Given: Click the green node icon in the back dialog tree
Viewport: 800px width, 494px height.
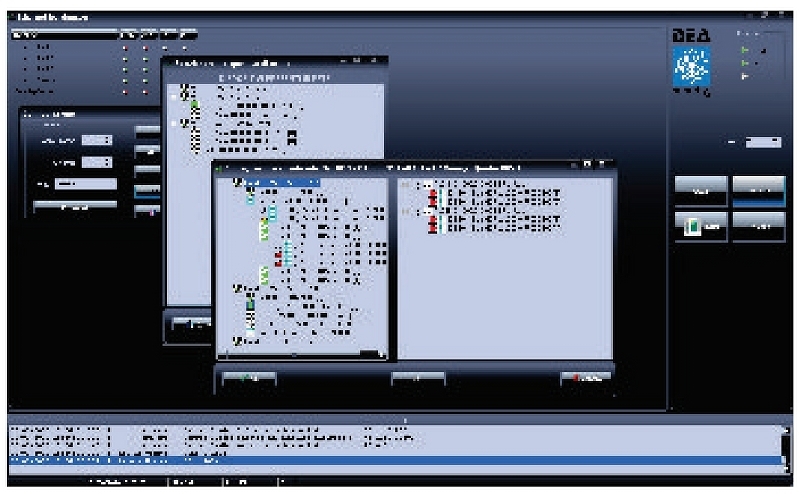Looking at the screenshot, I should point(195,105).
